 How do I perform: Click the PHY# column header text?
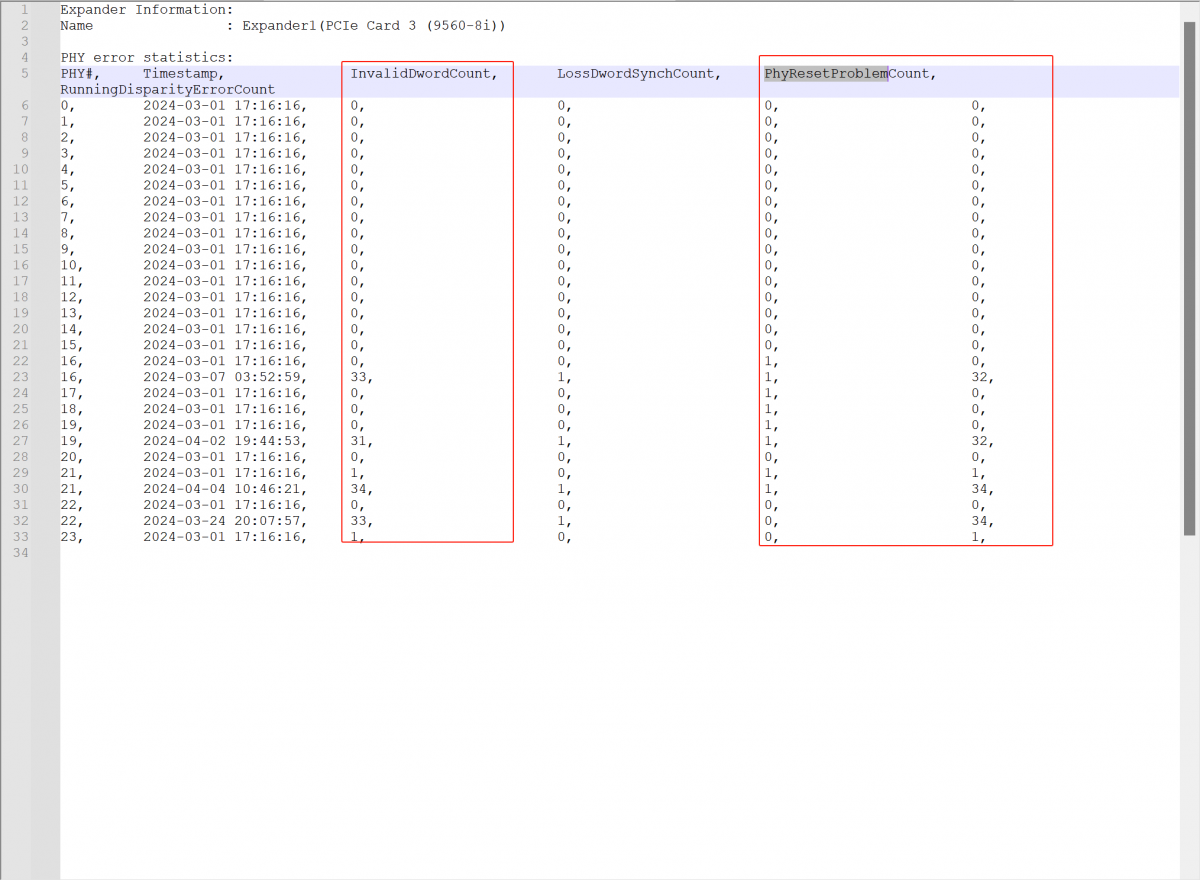click(x=80, y=74)
